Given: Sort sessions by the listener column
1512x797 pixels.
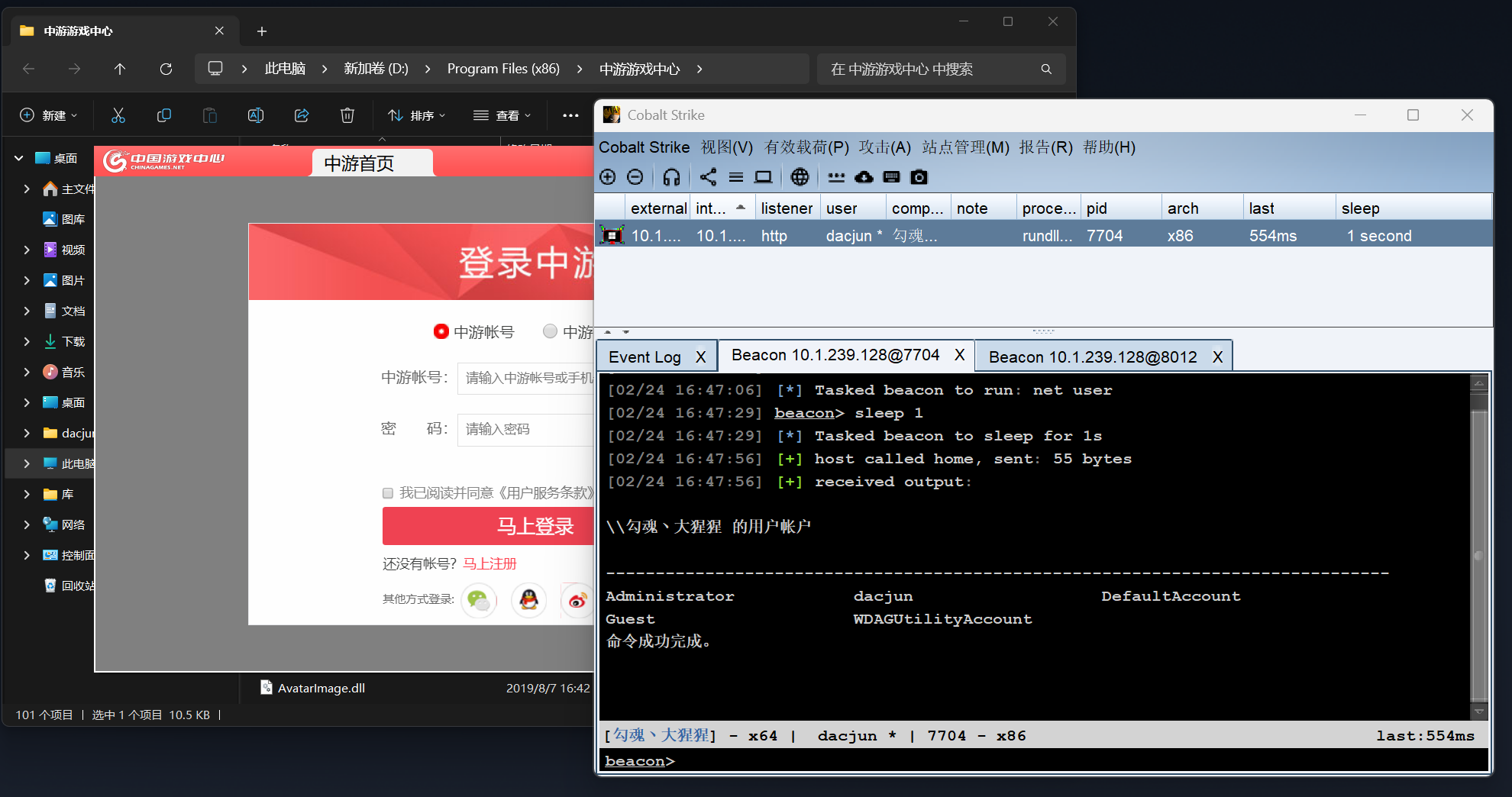Looking at the screenshot, I should 787,208.
